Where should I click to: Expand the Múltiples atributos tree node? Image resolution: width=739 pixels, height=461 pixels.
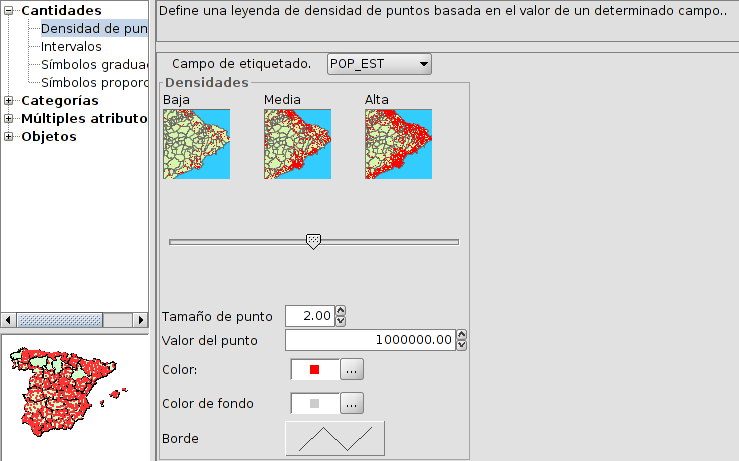tap(9, 119)
